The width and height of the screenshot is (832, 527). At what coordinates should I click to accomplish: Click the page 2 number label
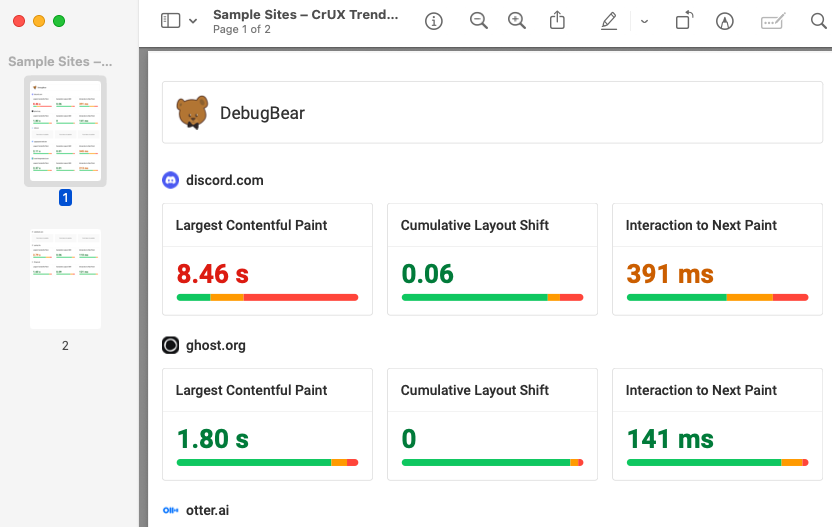(x=65, y=346)
